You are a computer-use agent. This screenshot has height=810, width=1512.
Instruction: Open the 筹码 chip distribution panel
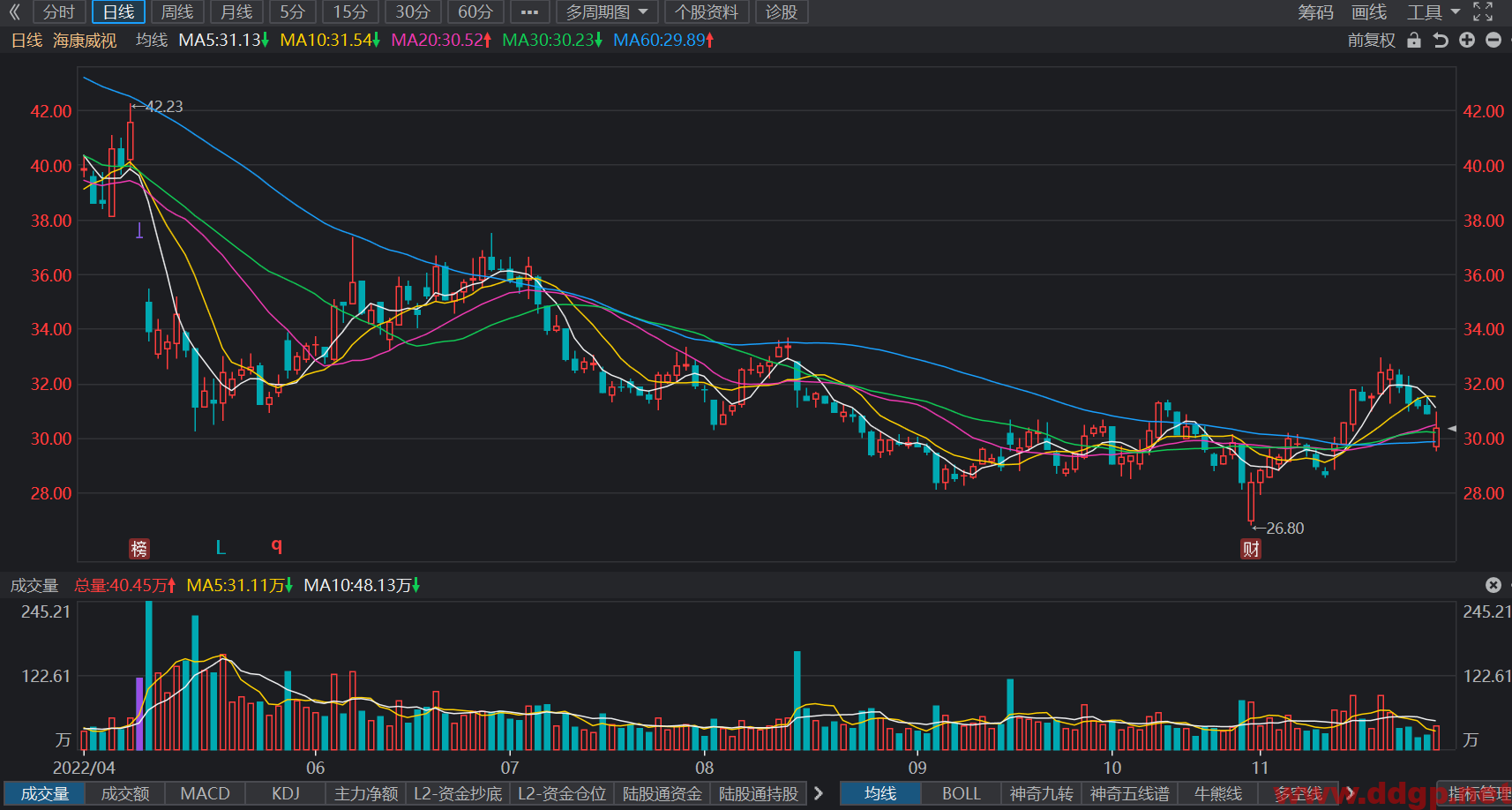tap(1315, 11)
